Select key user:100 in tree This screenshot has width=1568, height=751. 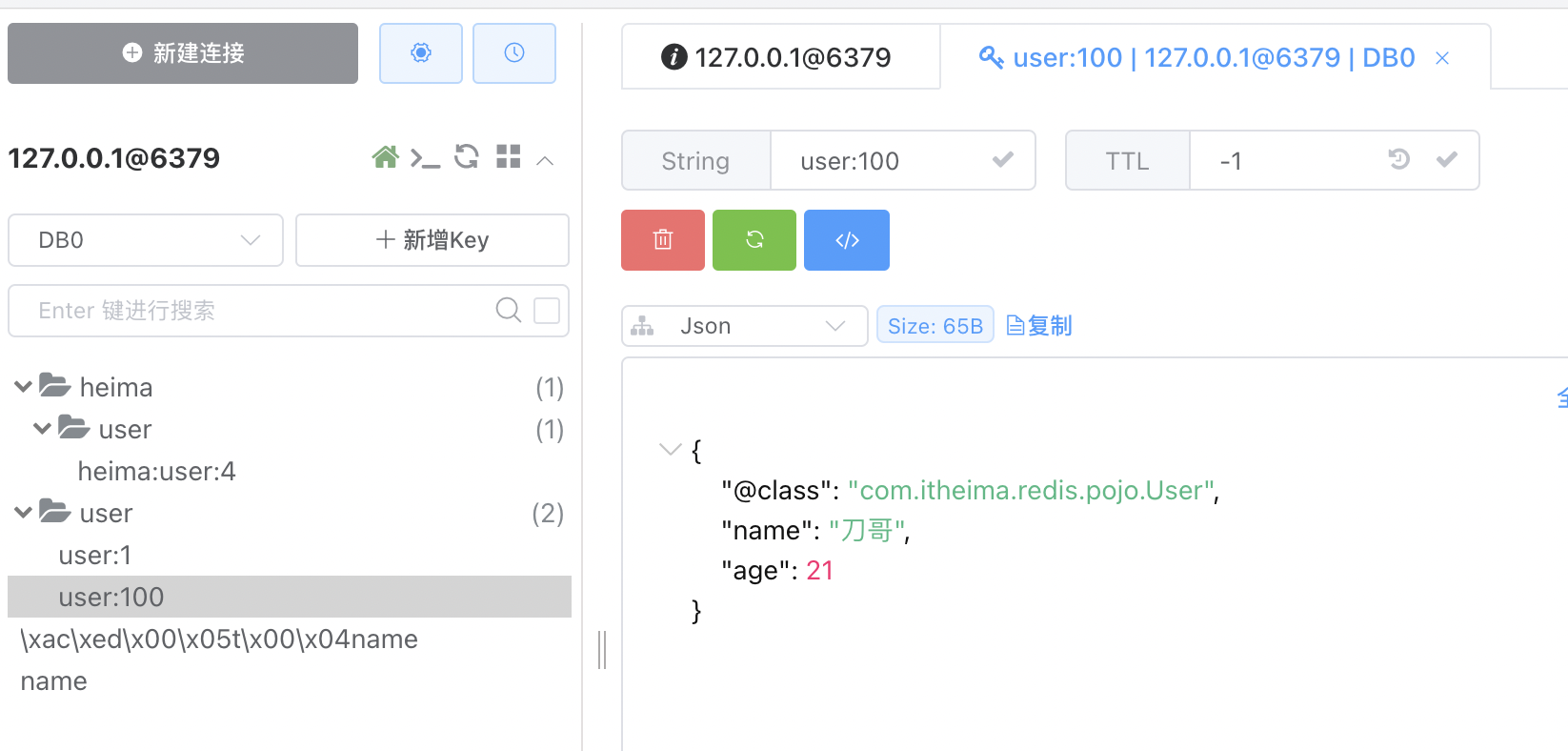[290, 597]
